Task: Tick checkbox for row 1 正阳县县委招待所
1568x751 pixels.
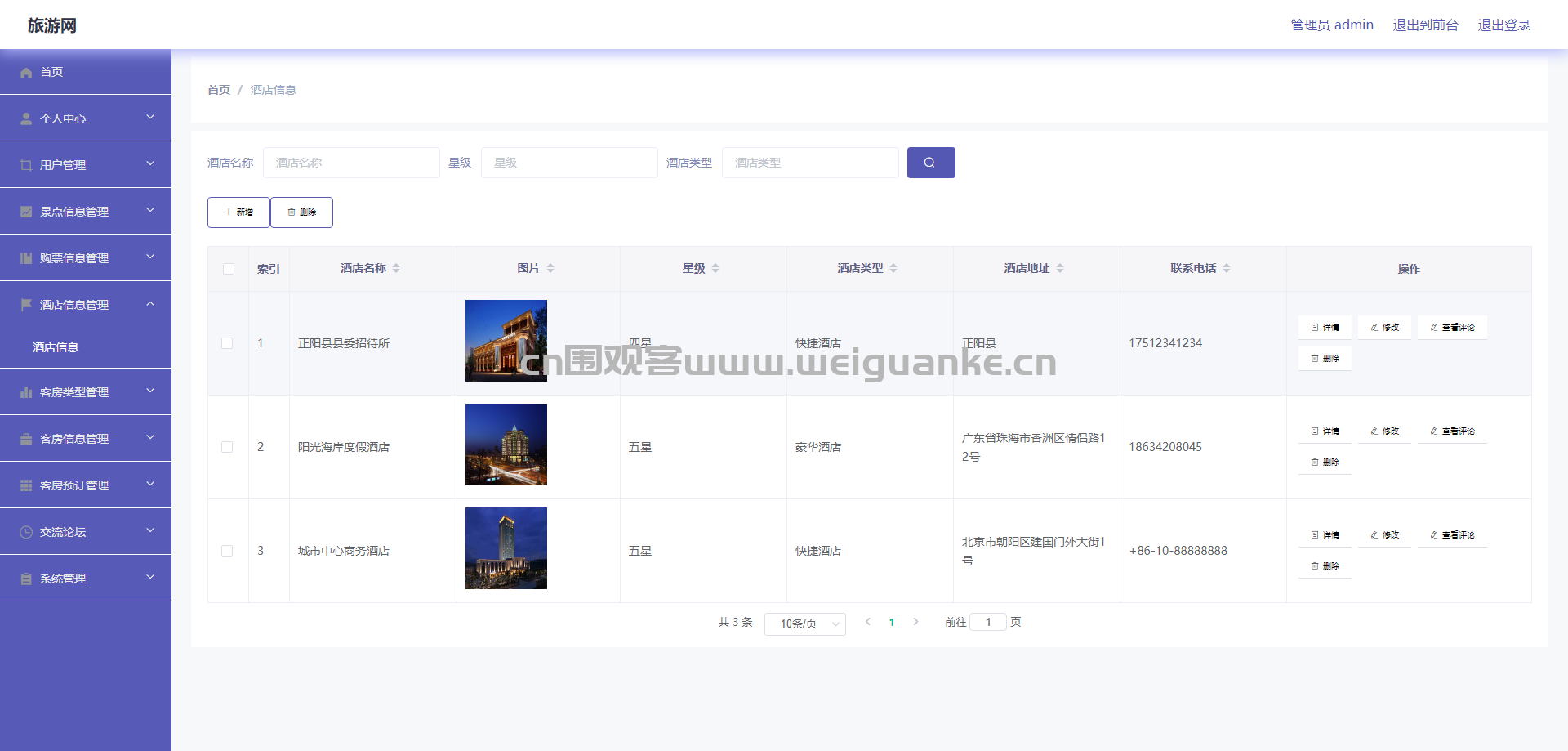Action: pyautogui.click(x=227, y=343)
